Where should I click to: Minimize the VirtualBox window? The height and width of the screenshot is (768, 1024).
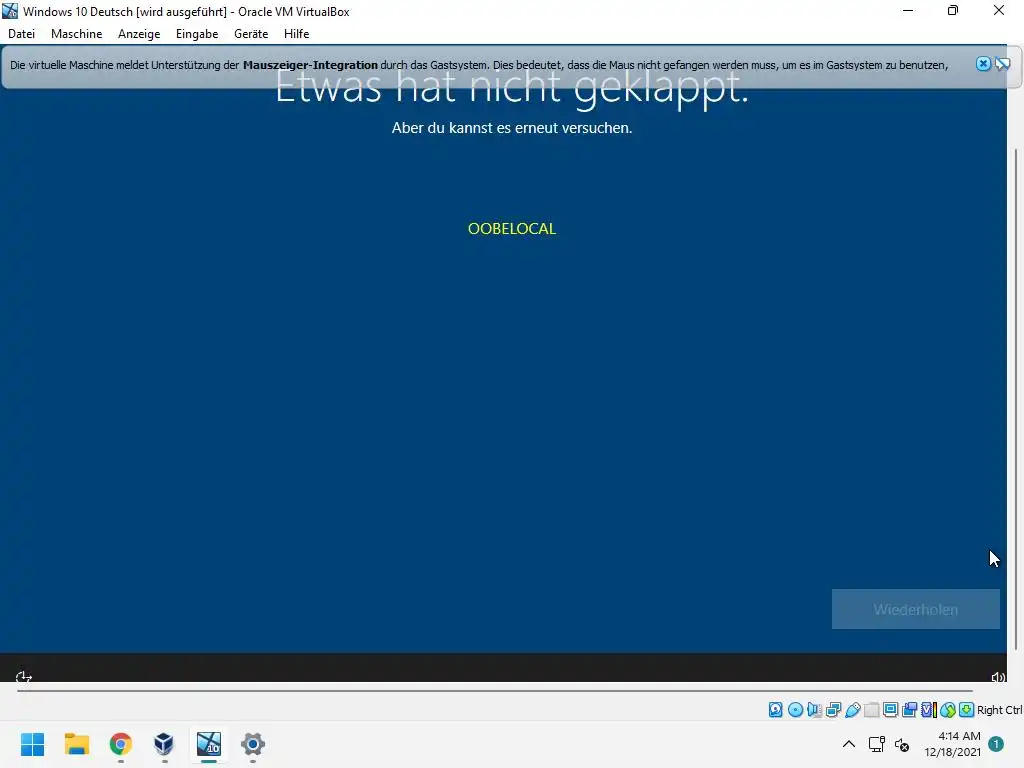(x=908, y=11)
